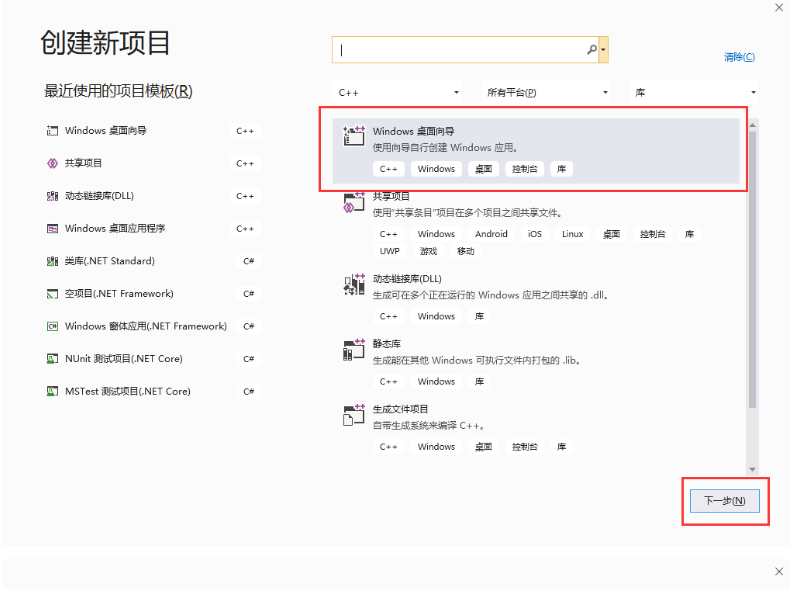Click the 桌面 tag under 生成文件项目

click(483, 447)
